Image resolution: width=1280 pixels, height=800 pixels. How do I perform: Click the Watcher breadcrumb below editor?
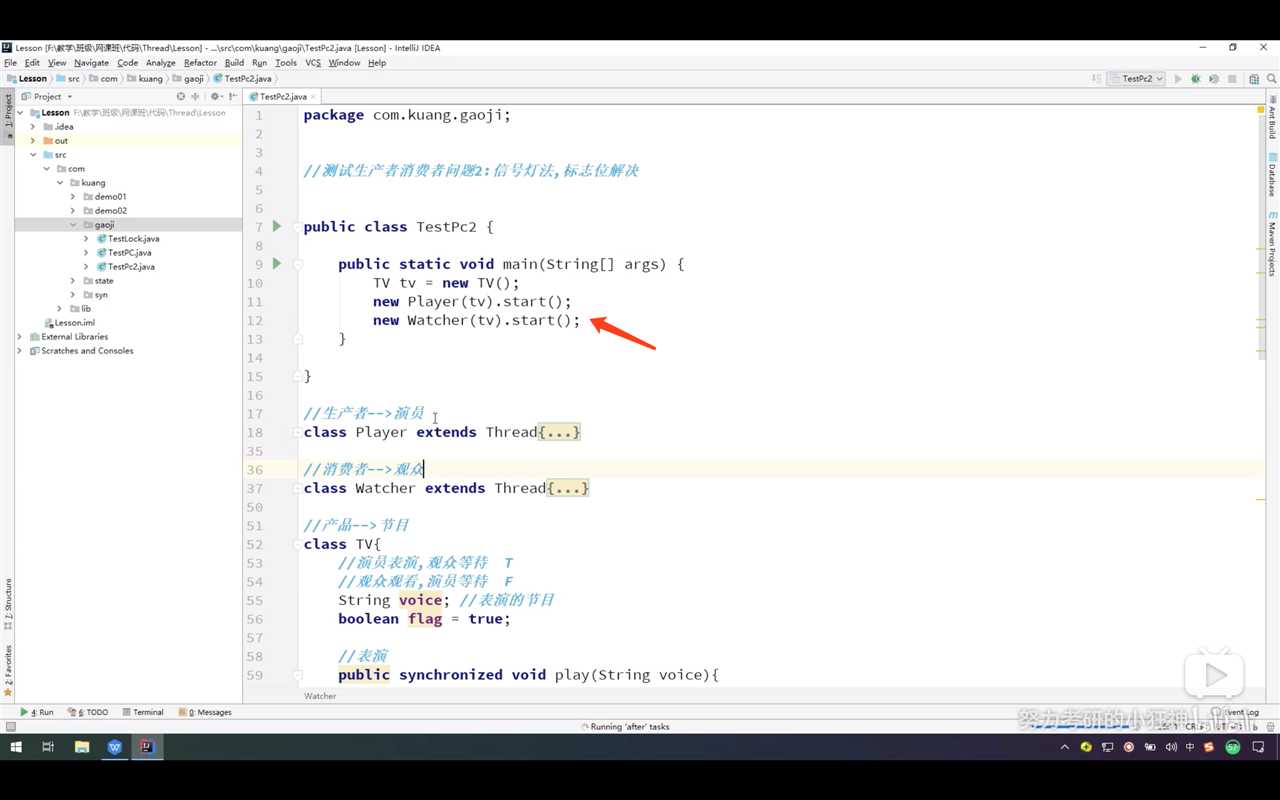click(320, 696)
